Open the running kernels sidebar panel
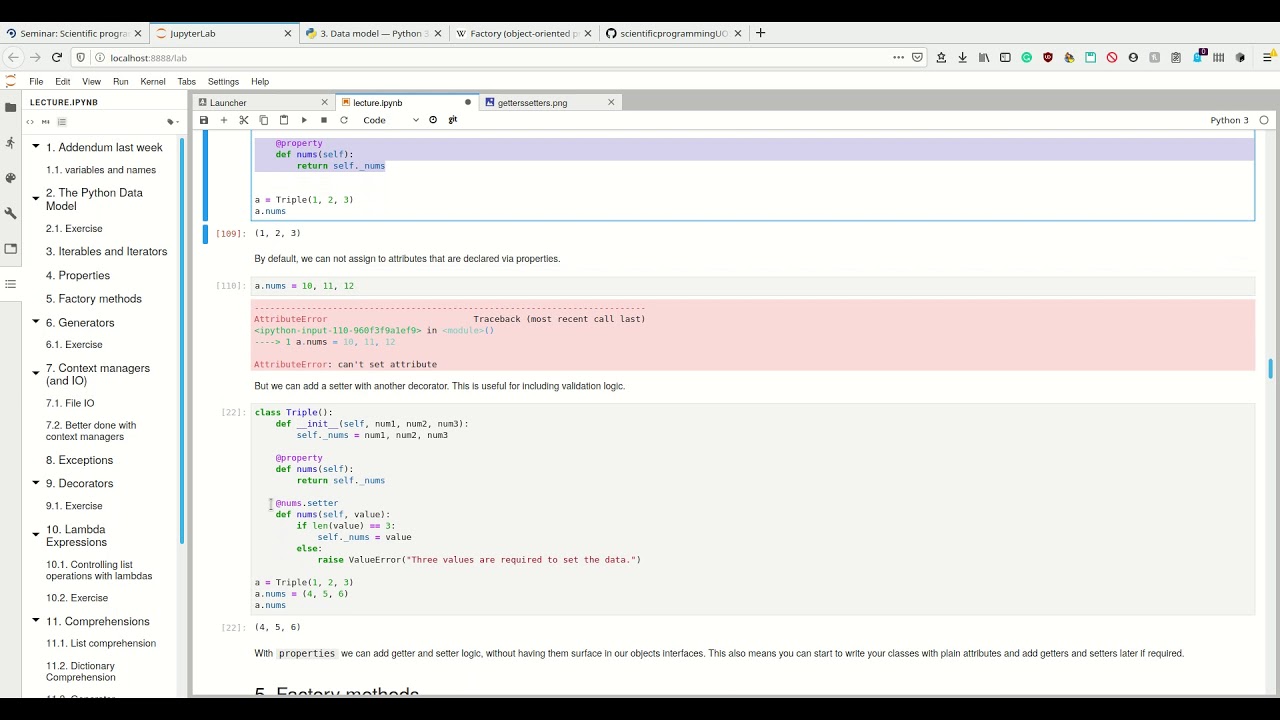The width and height of the screenshot is (1280, 720). (10, 143)
